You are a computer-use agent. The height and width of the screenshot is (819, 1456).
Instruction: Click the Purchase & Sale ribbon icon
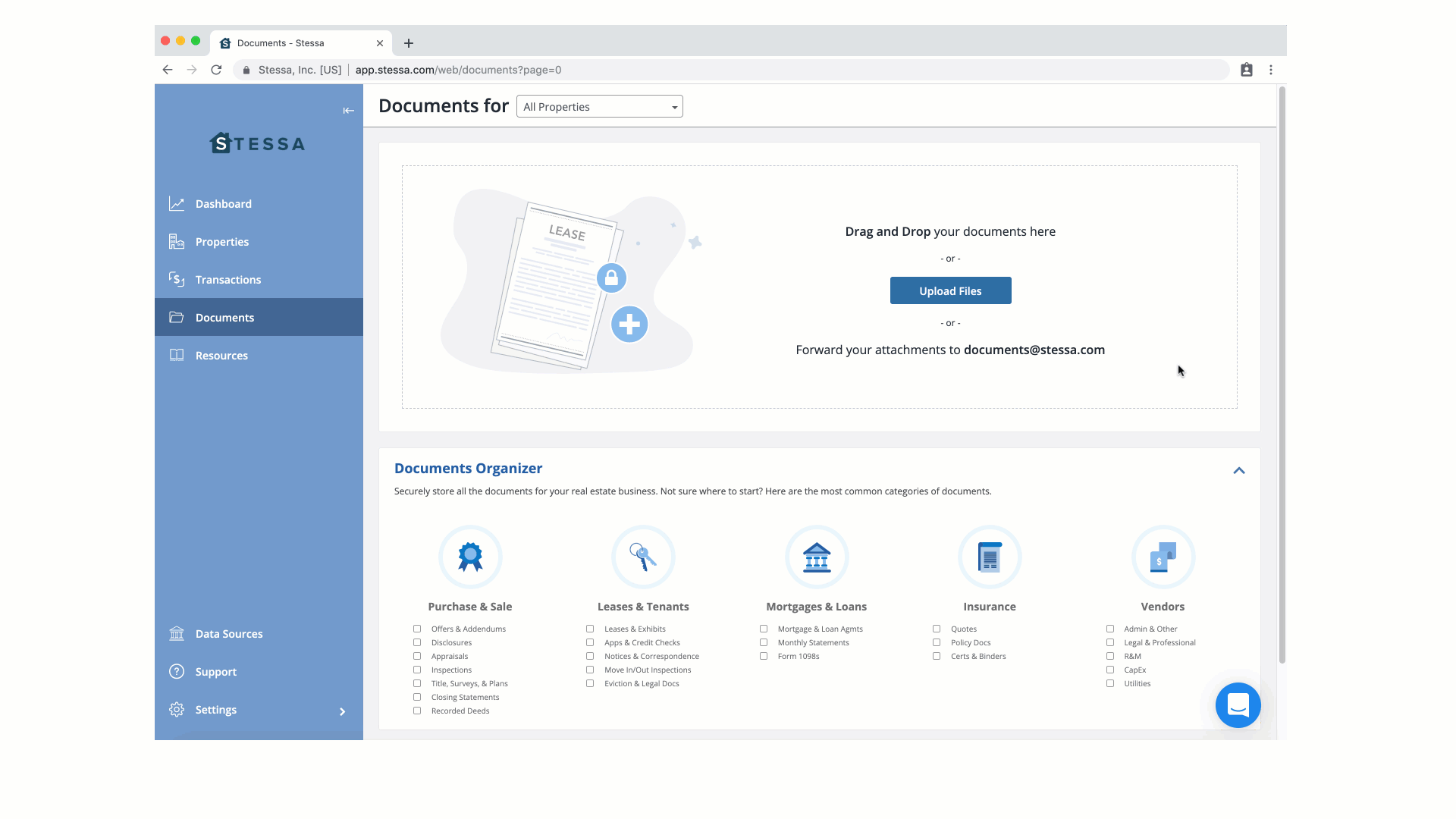[x=470, y=557]
